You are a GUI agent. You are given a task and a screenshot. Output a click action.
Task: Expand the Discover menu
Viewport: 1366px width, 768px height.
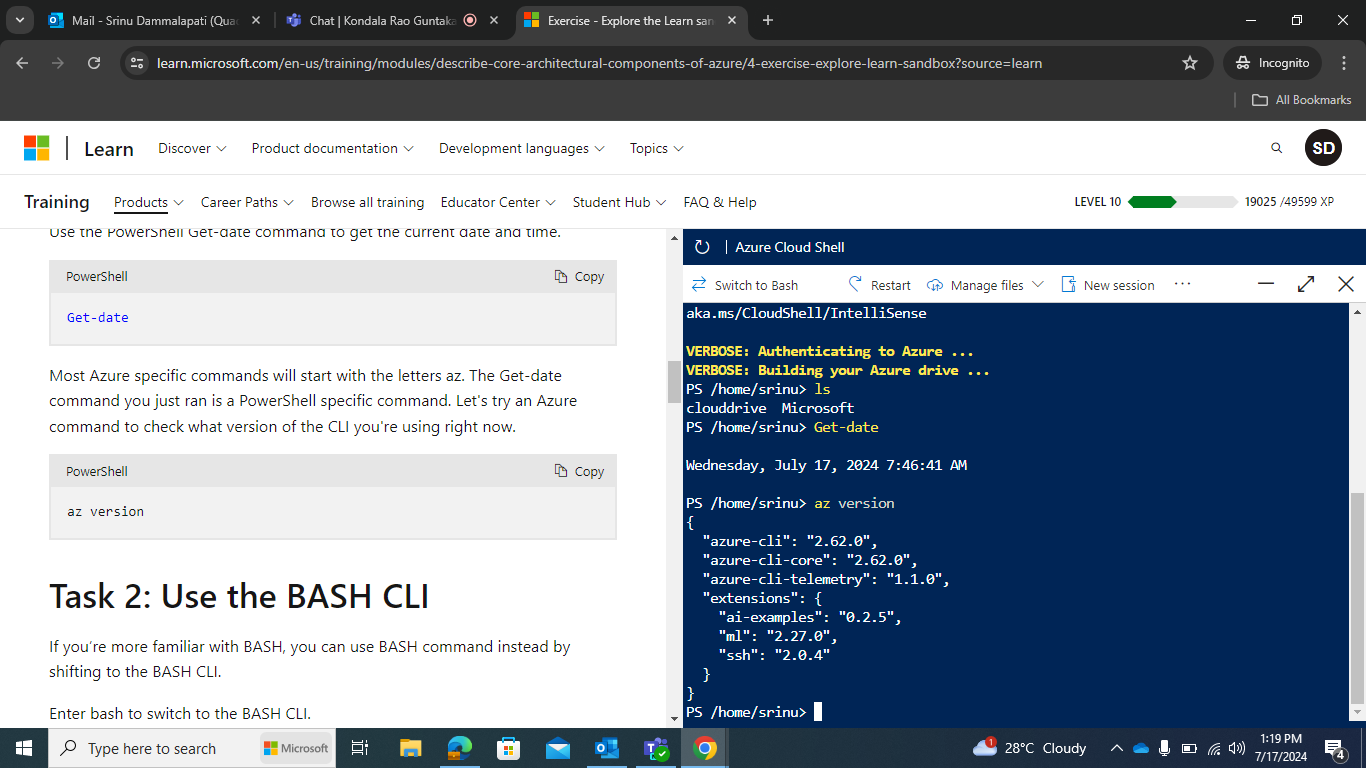[x=192, y=148]
